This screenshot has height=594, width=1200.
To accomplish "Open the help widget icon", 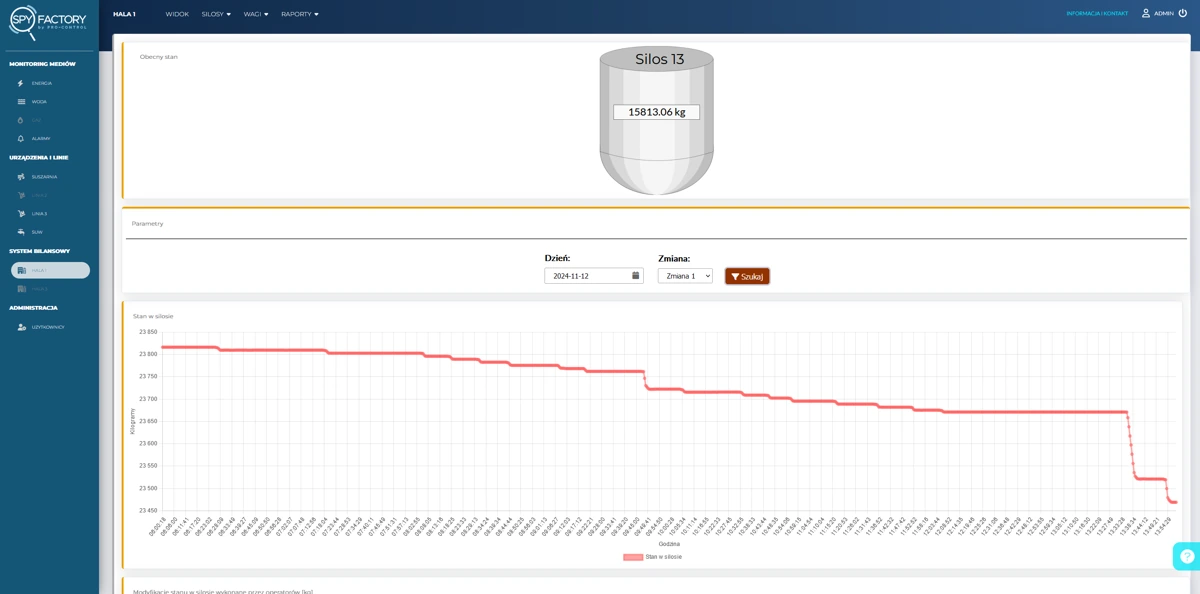I will click(1187, 556).
